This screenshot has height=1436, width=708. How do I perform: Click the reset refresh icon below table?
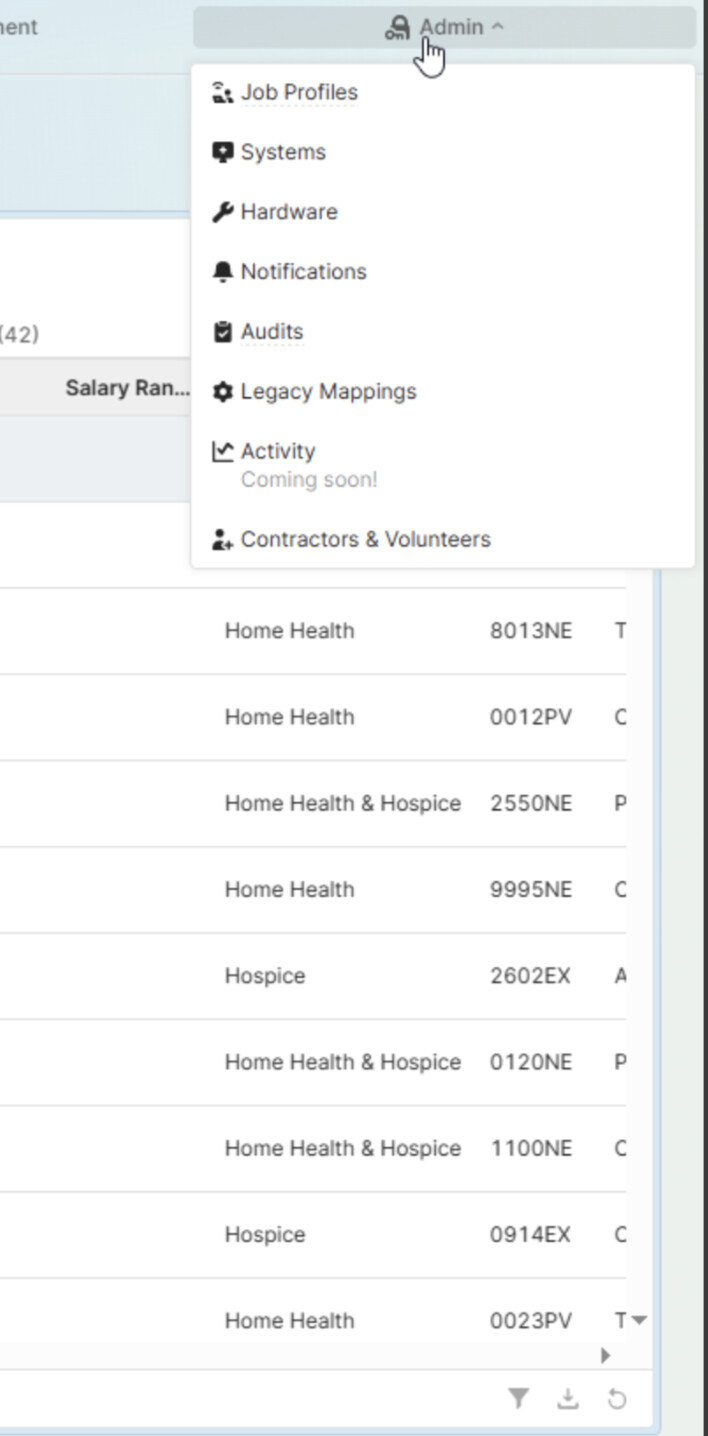click(617, 1399)
